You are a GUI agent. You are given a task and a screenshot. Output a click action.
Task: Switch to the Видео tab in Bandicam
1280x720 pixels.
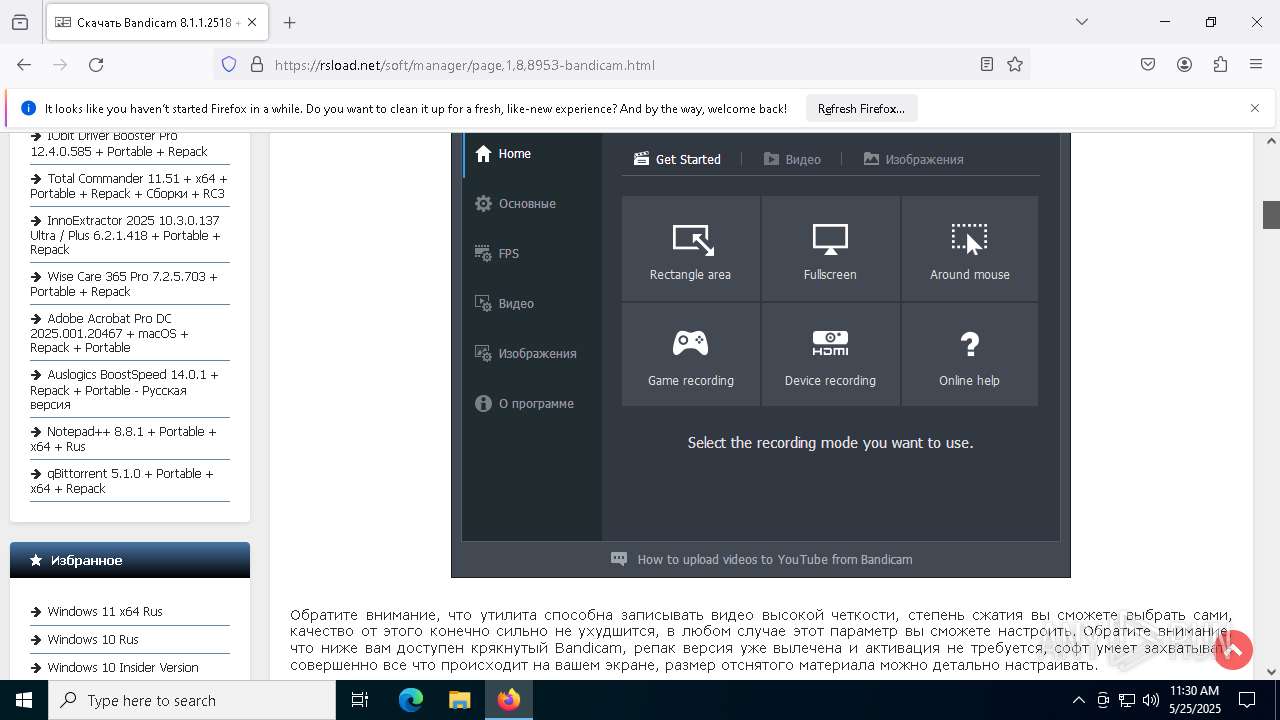792,159
